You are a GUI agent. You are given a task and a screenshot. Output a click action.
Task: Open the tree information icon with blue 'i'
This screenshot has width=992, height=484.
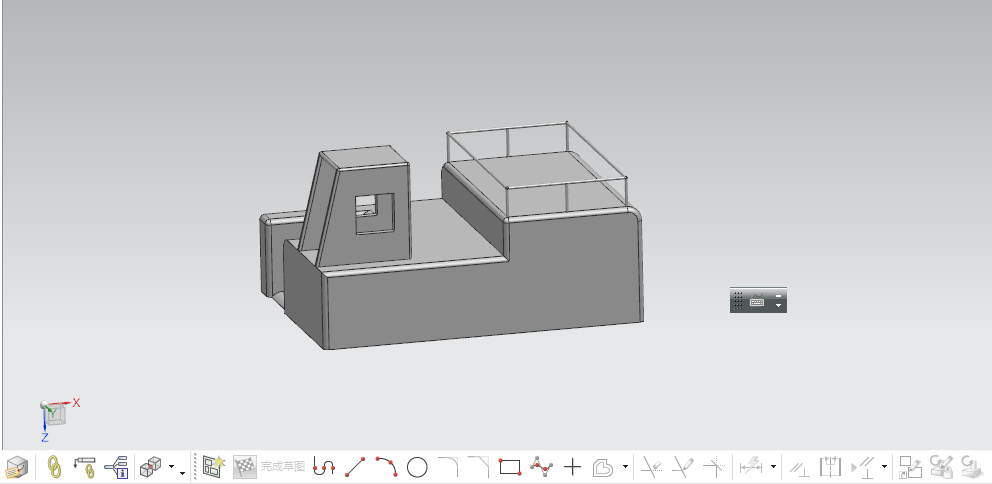coord(116,468)
